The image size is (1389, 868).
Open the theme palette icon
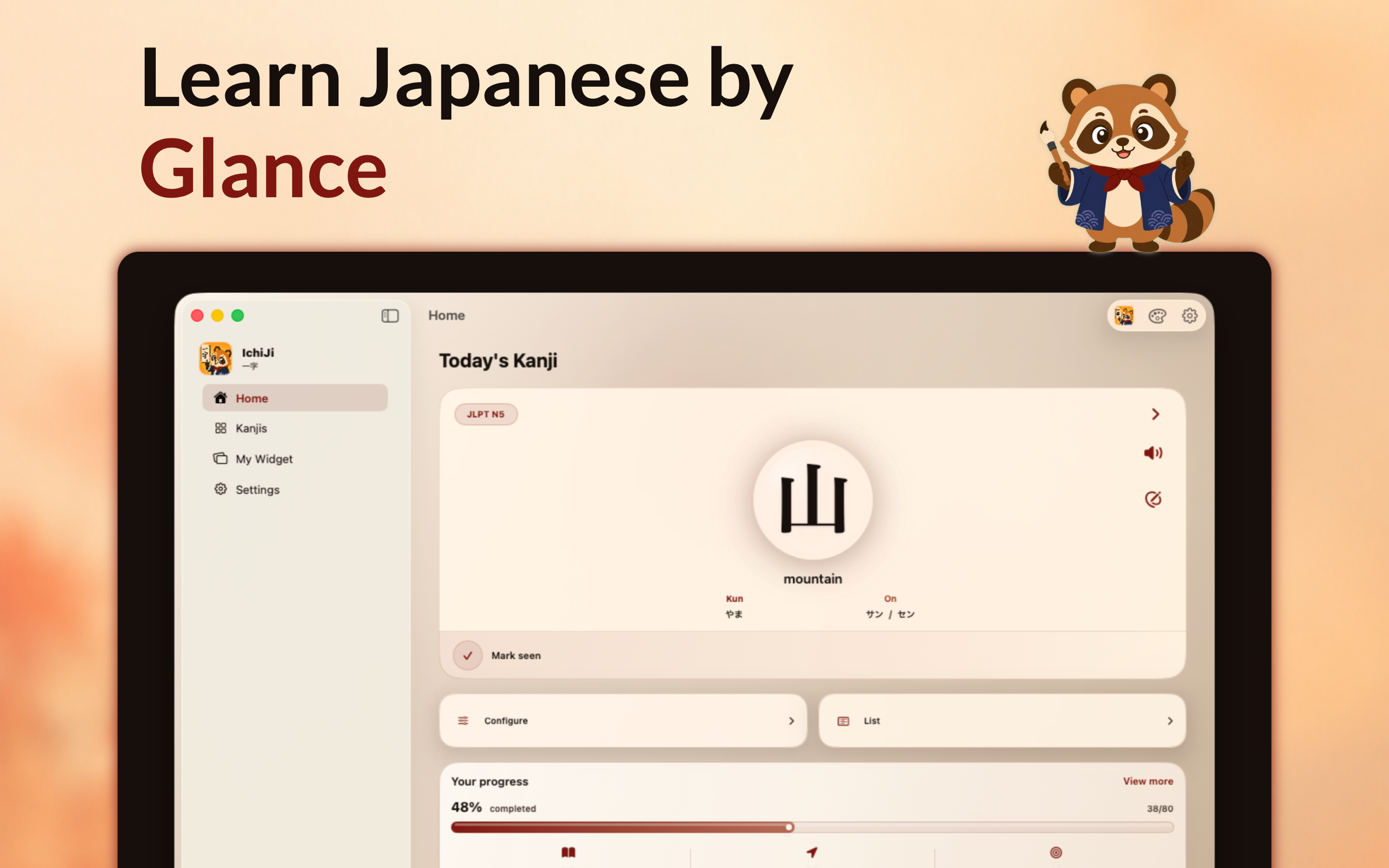(x=1157, y=316)
